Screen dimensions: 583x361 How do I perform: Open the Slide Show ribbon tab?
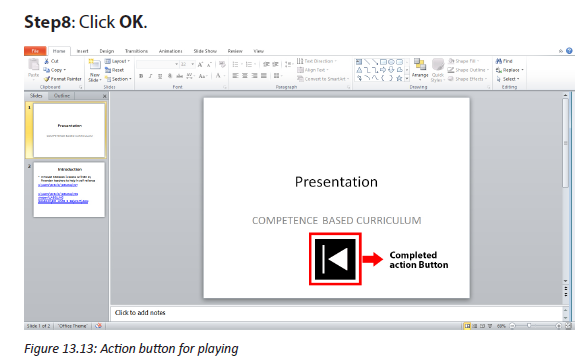pyautogui.click(x=205, y=51)
